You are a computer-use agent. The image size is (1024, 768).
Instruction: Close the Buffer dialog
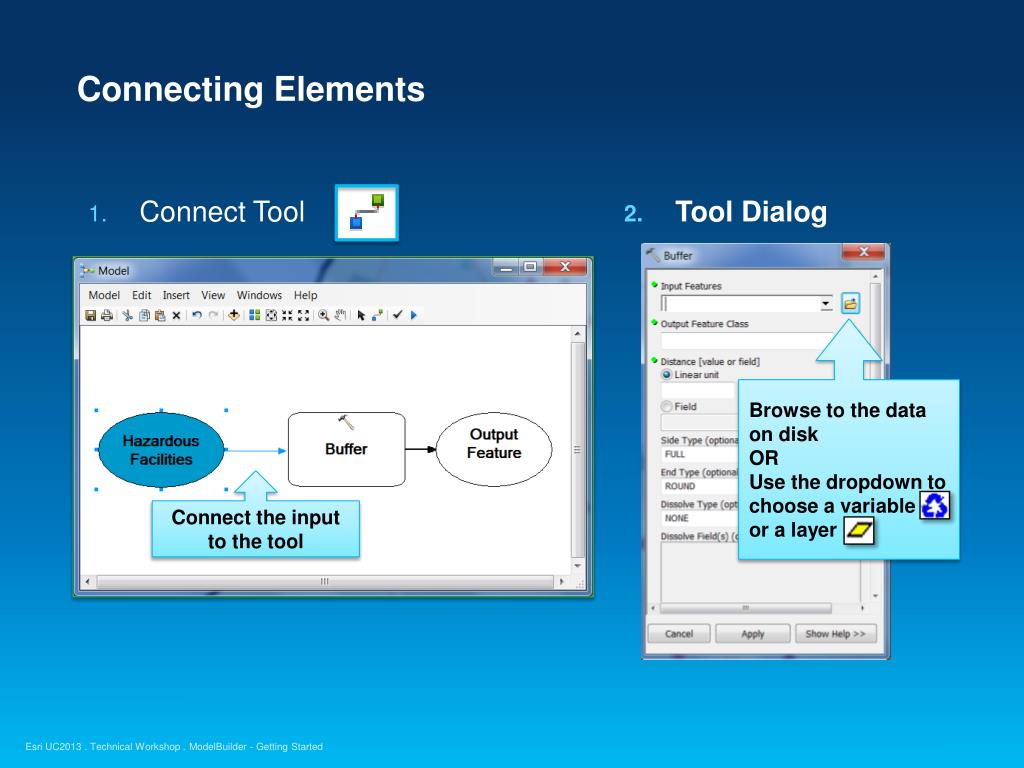click(x=863, y=252)
